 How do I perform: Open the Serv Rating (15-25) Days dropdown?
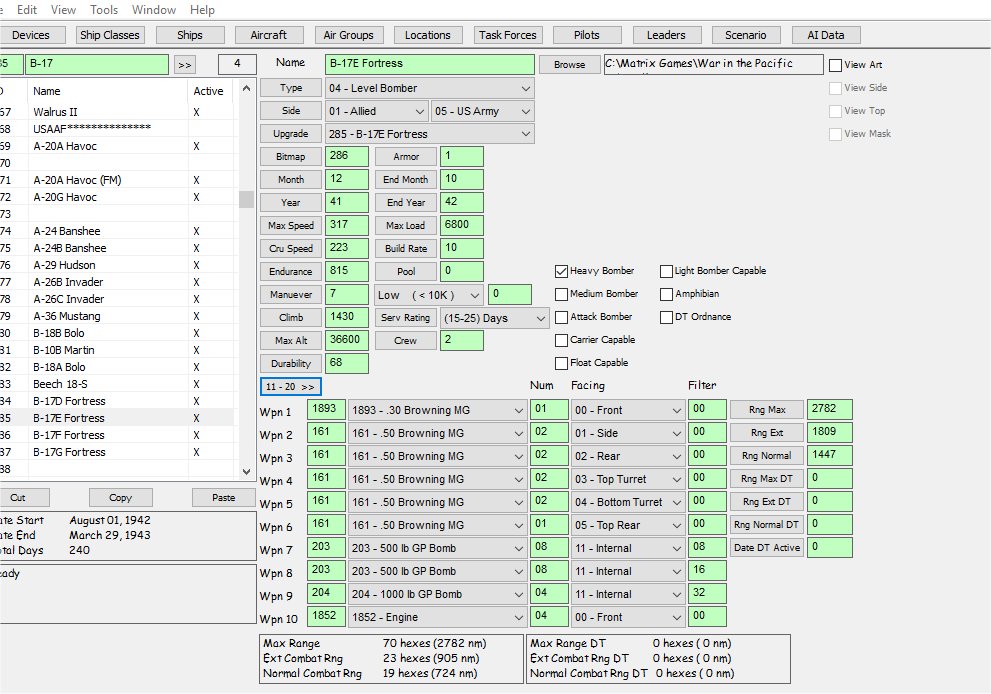(494, 318)
